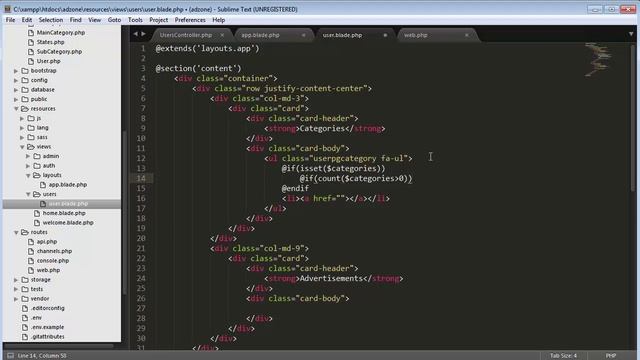Open api.php under routes

click(47, 242)
